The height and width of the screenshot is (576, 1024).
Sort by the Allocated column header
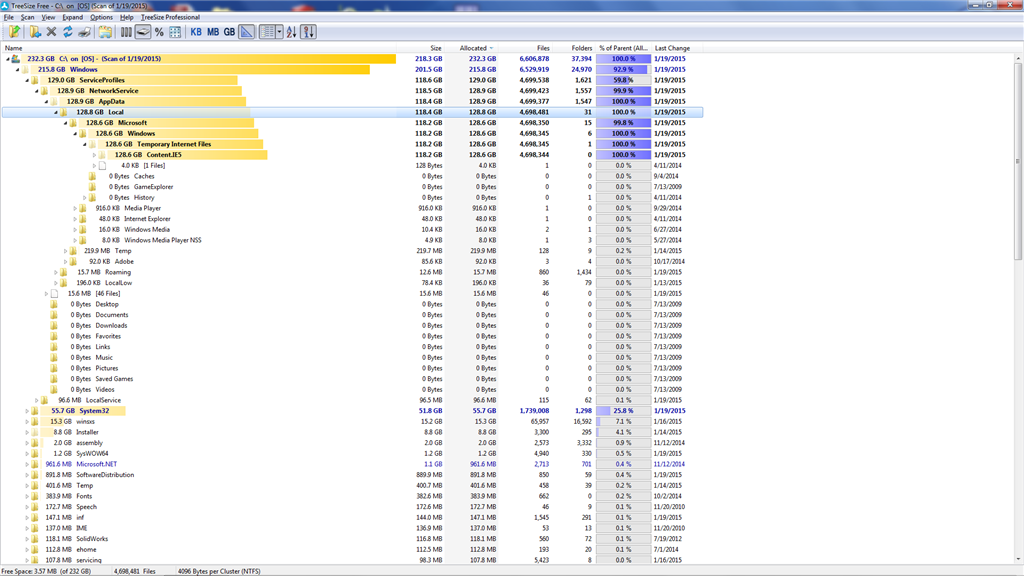coord(472,48)
